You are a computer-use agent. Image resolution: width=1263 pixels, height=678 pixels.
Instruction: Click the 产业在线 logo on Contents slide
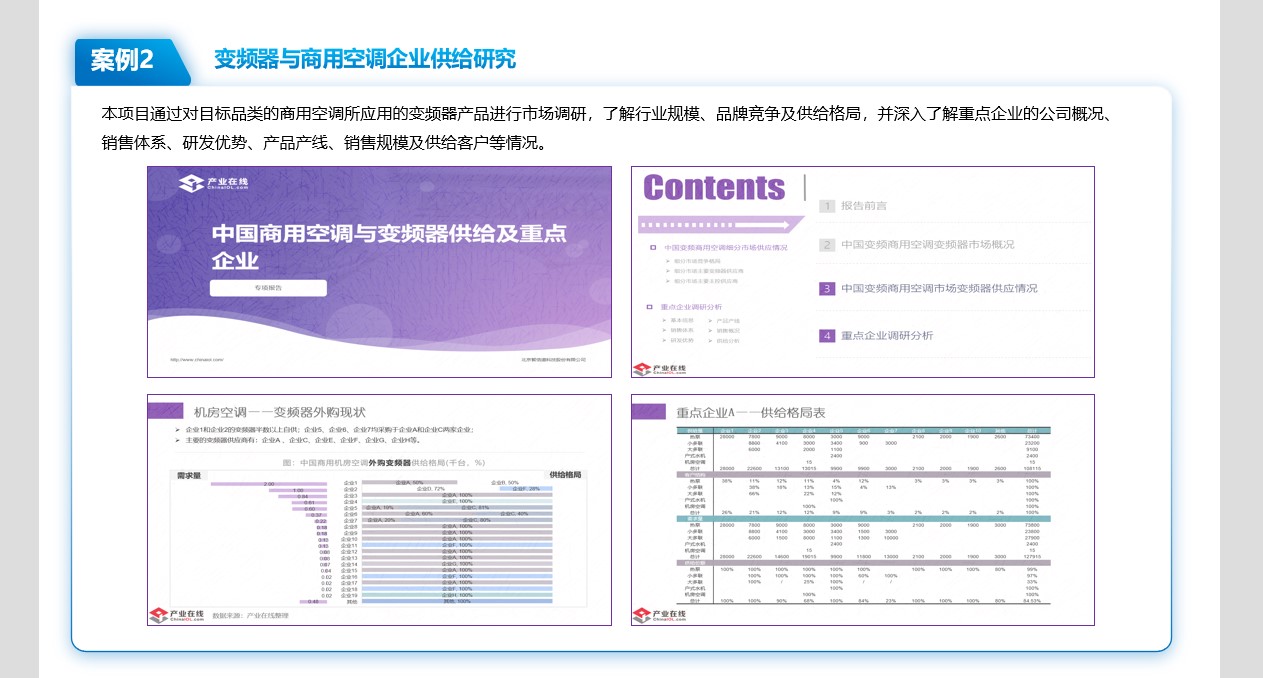click(x=661, y=368)
